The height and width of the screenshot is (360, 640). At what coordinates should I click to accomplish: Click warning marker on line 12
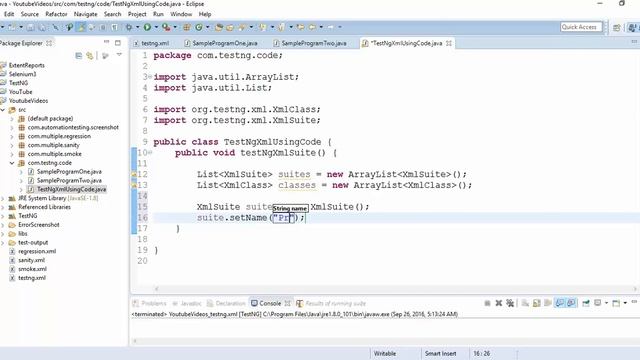coord(134,174)
